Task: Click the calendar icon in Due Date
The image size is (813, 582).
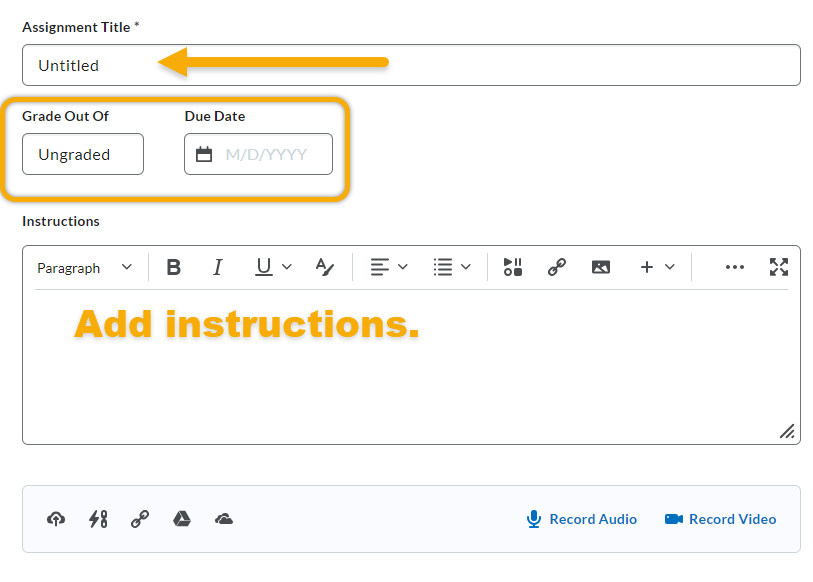Action: pyautogui.click(x=204, y=154)
